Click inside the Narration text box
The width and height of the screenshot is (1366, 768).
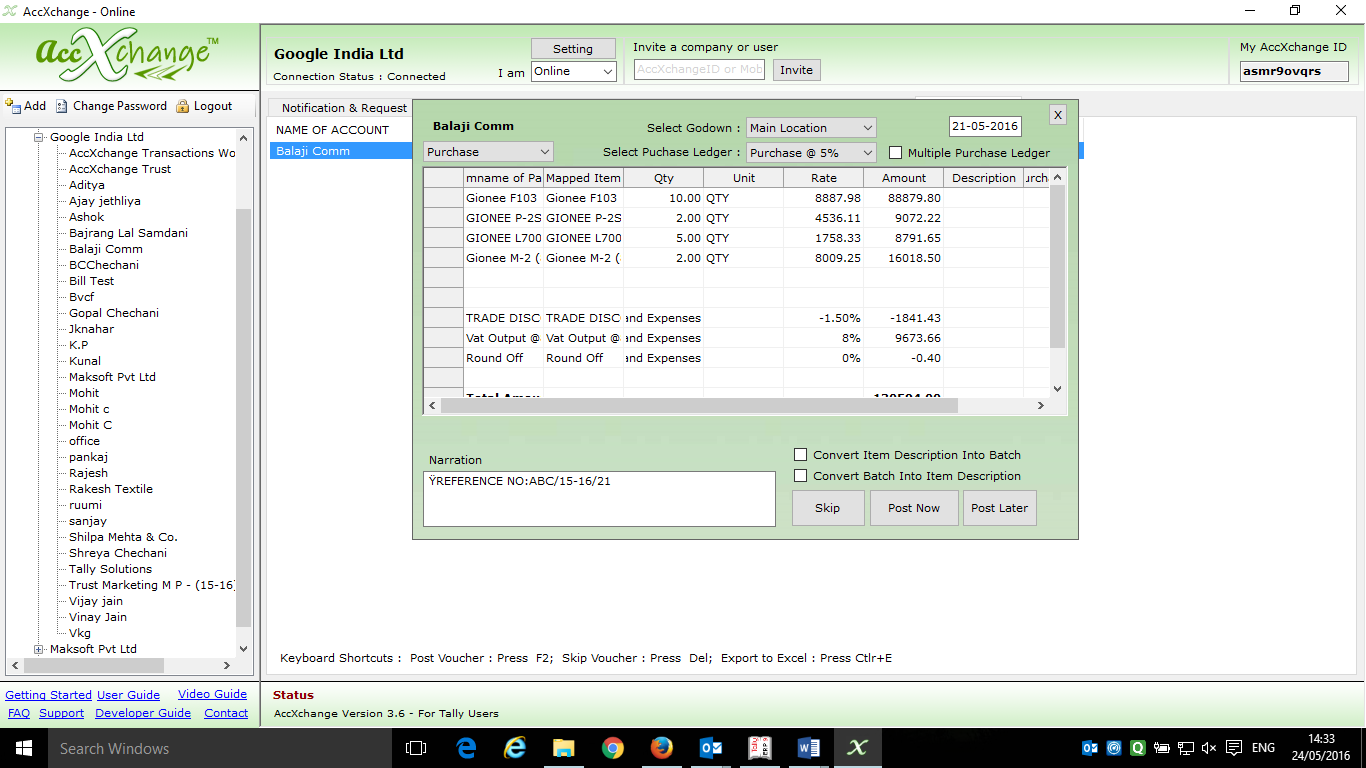(x=599, y=499)
